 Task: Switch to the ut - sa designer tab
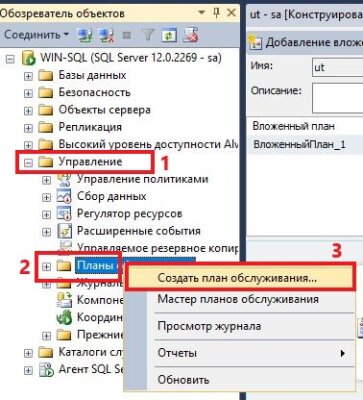pos(306,15)
